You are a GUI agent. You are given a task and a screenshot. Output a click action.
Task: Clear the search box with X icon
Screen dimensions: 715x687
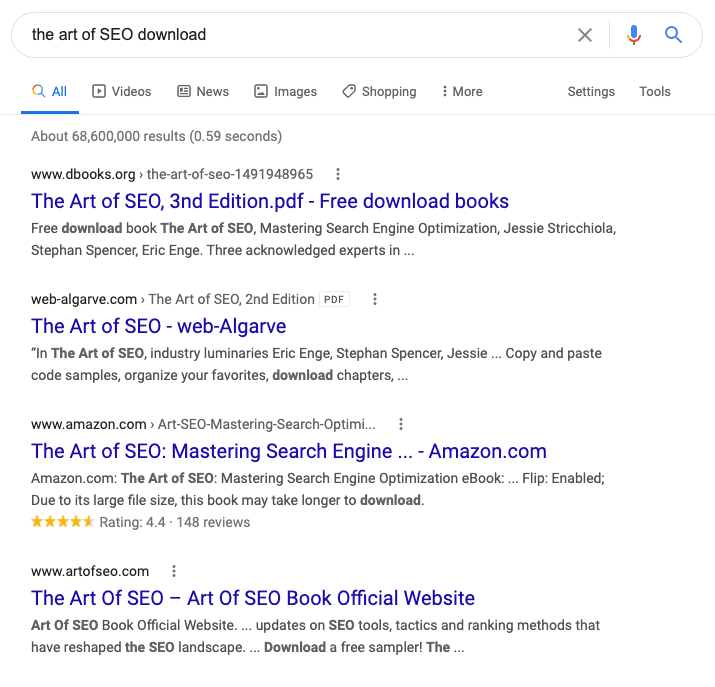(x=585, y=35)
